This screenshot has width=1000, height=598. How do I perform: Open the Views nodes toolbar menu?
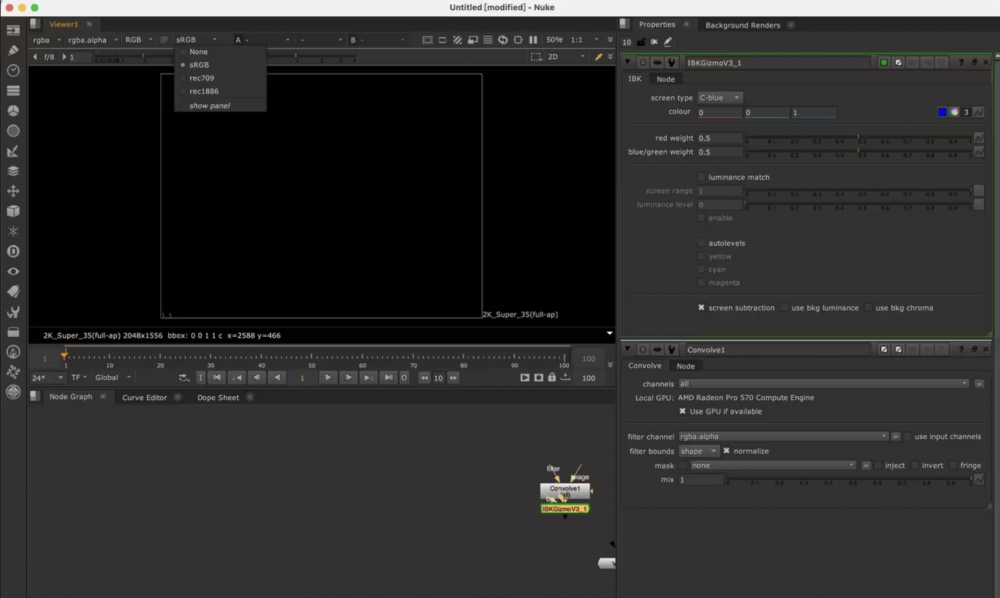[x=13, y=272]
